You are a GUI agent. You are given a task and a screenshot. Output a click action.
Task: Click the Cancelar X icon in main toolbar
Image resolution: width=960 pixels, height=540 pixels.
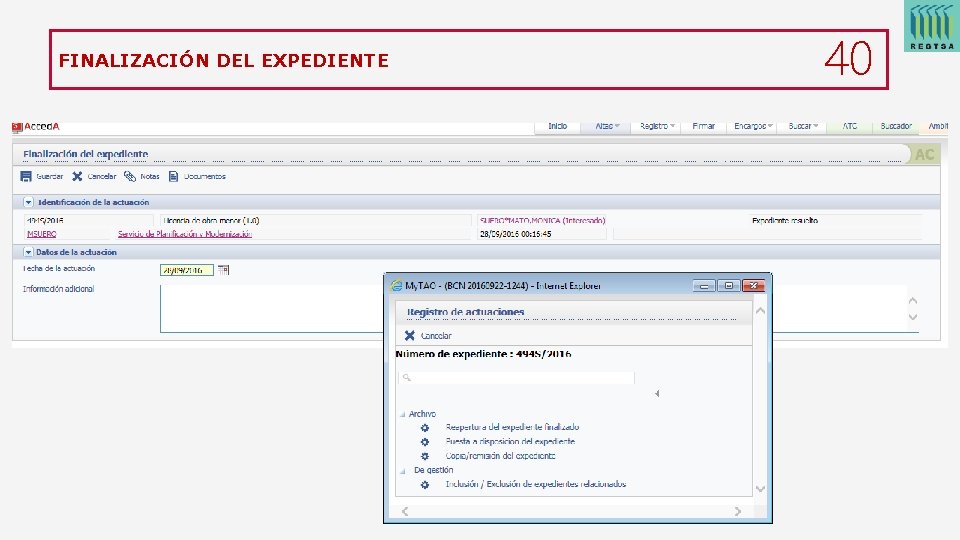(77, 176)
